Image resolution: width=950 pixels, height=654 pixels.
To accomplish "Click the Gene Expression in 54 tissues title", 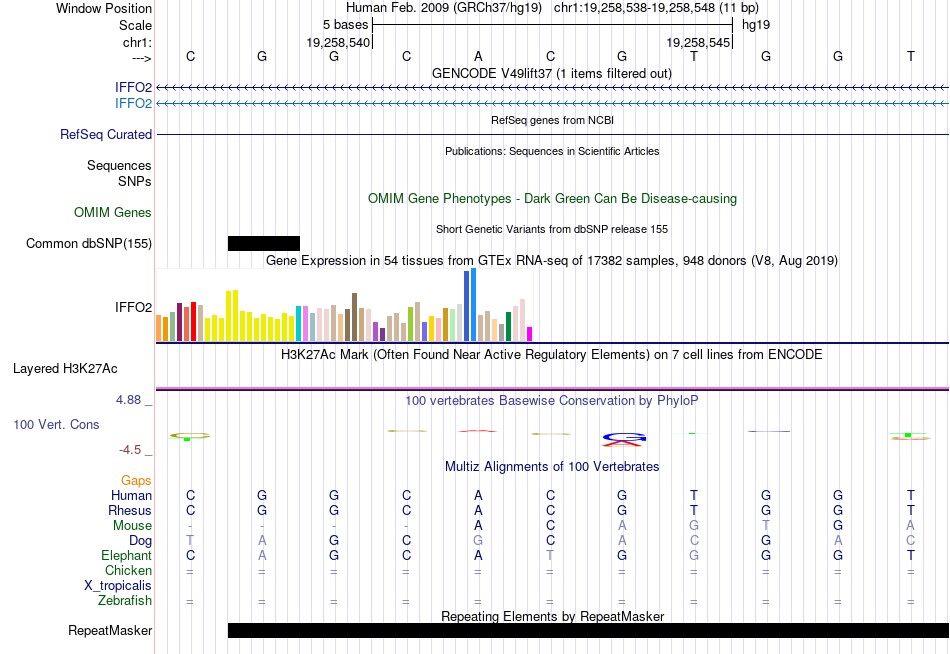I will click(x=552, y=261).
